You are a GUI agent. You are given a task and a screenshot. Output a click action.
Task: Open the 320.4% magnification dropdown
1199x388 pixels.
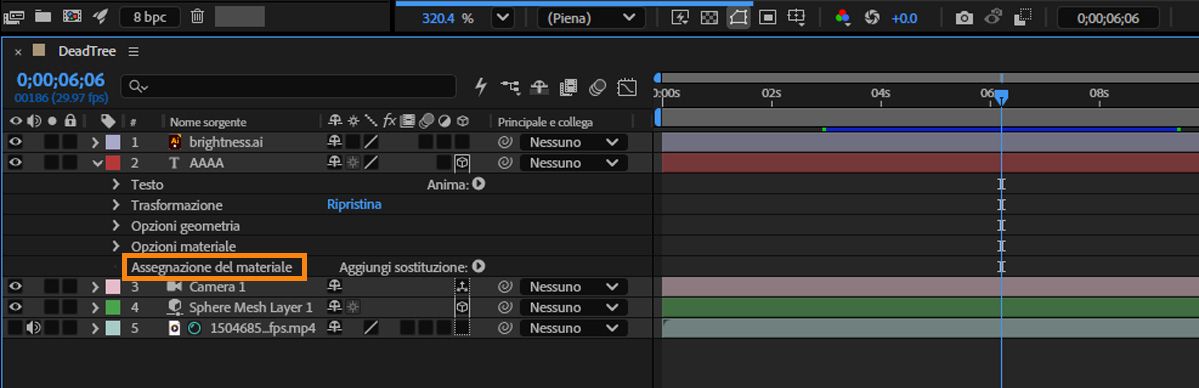[x=502, y=18]
